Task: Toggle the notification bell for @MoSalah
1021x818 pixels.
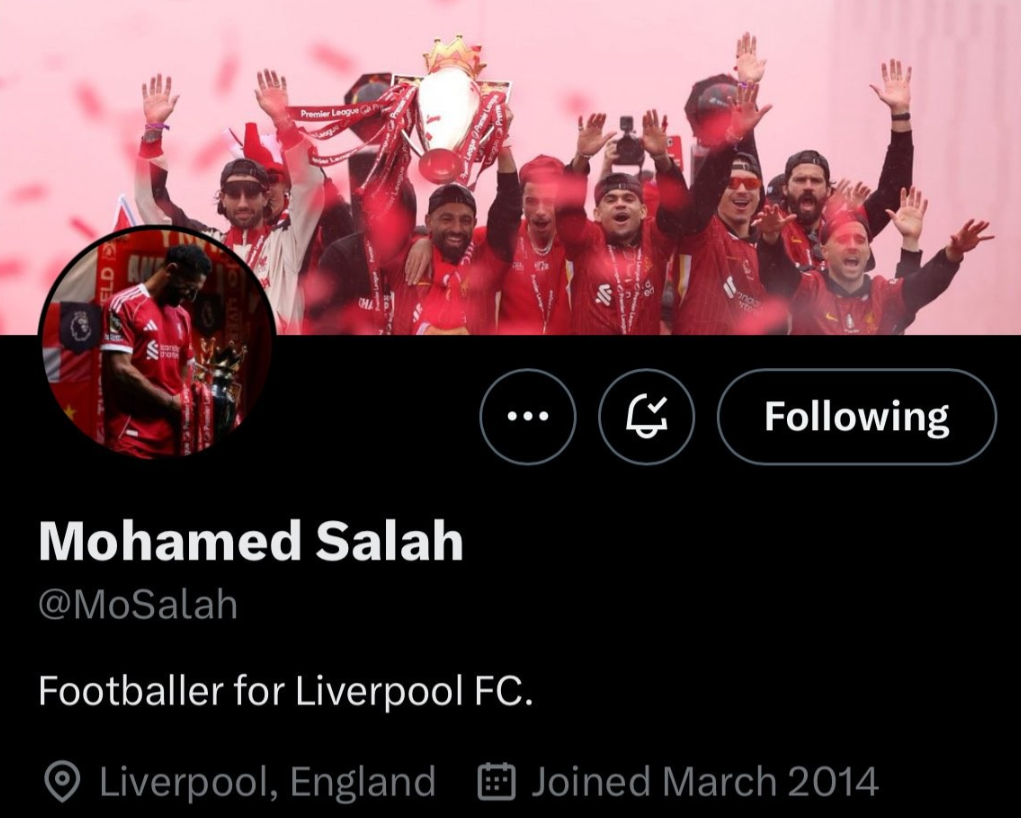Action: pyautogui.click(x=647, y=417)
